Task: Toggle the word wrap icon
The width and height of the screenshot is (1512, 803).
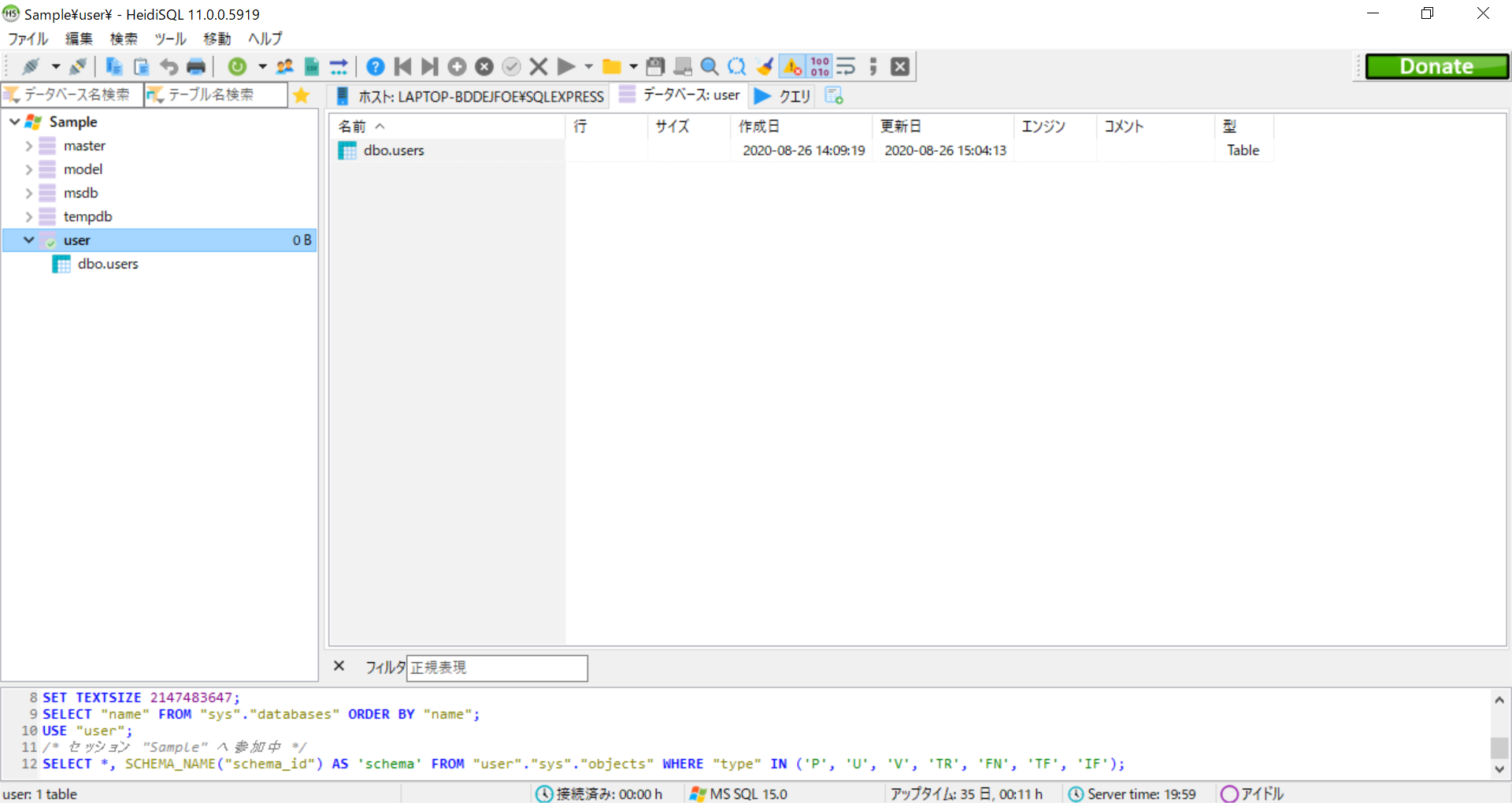Action: coord(847,67)
